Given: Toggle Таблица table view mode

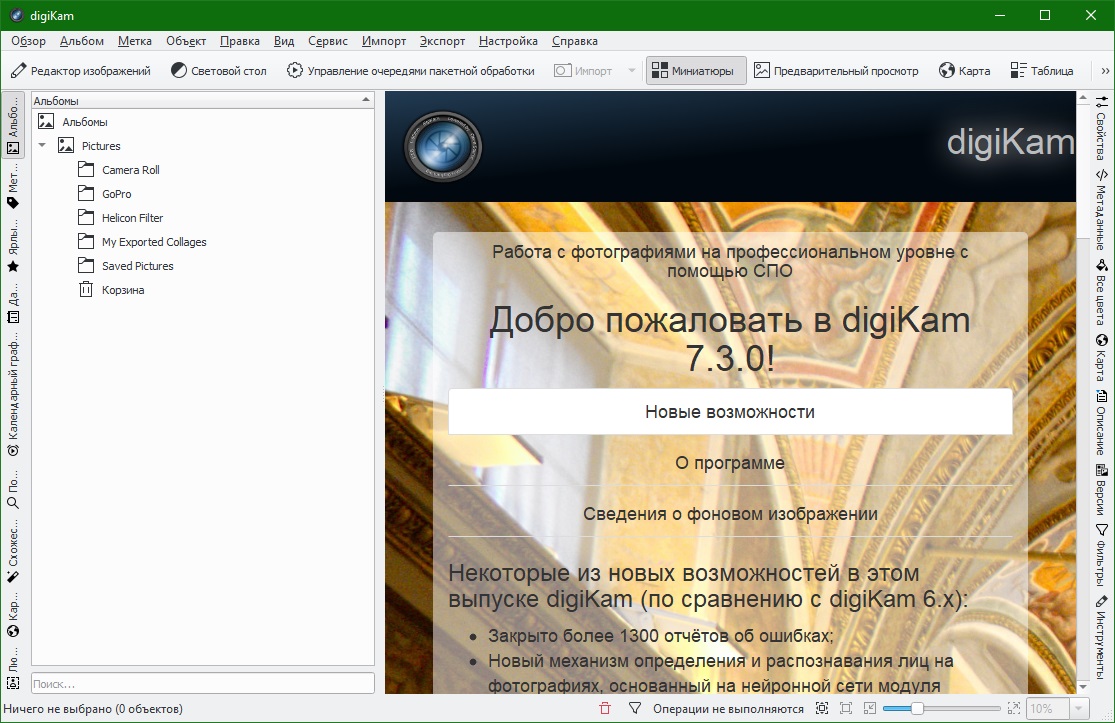Looking at the screenshot, I should [1042, 70].
